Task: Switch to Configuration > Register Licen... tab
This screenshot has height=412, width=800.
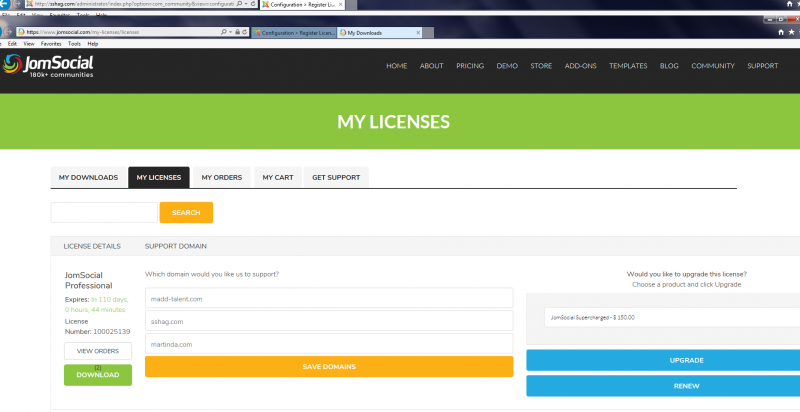Action: click(x=294, y=33)
